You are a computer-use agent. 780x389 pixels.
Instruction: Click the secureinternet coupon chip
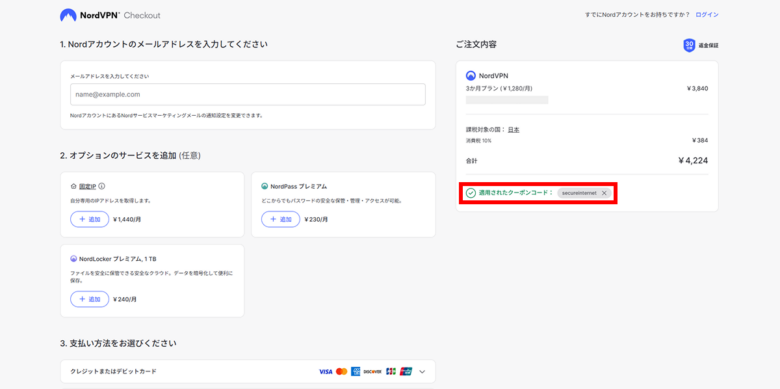pos(584,193)
